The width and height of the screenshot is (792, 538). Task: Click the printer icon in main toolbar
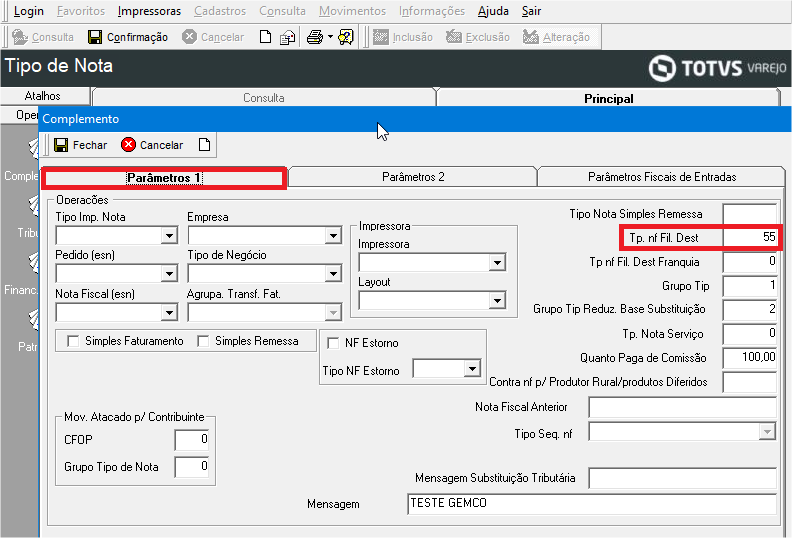click(315, 37)
